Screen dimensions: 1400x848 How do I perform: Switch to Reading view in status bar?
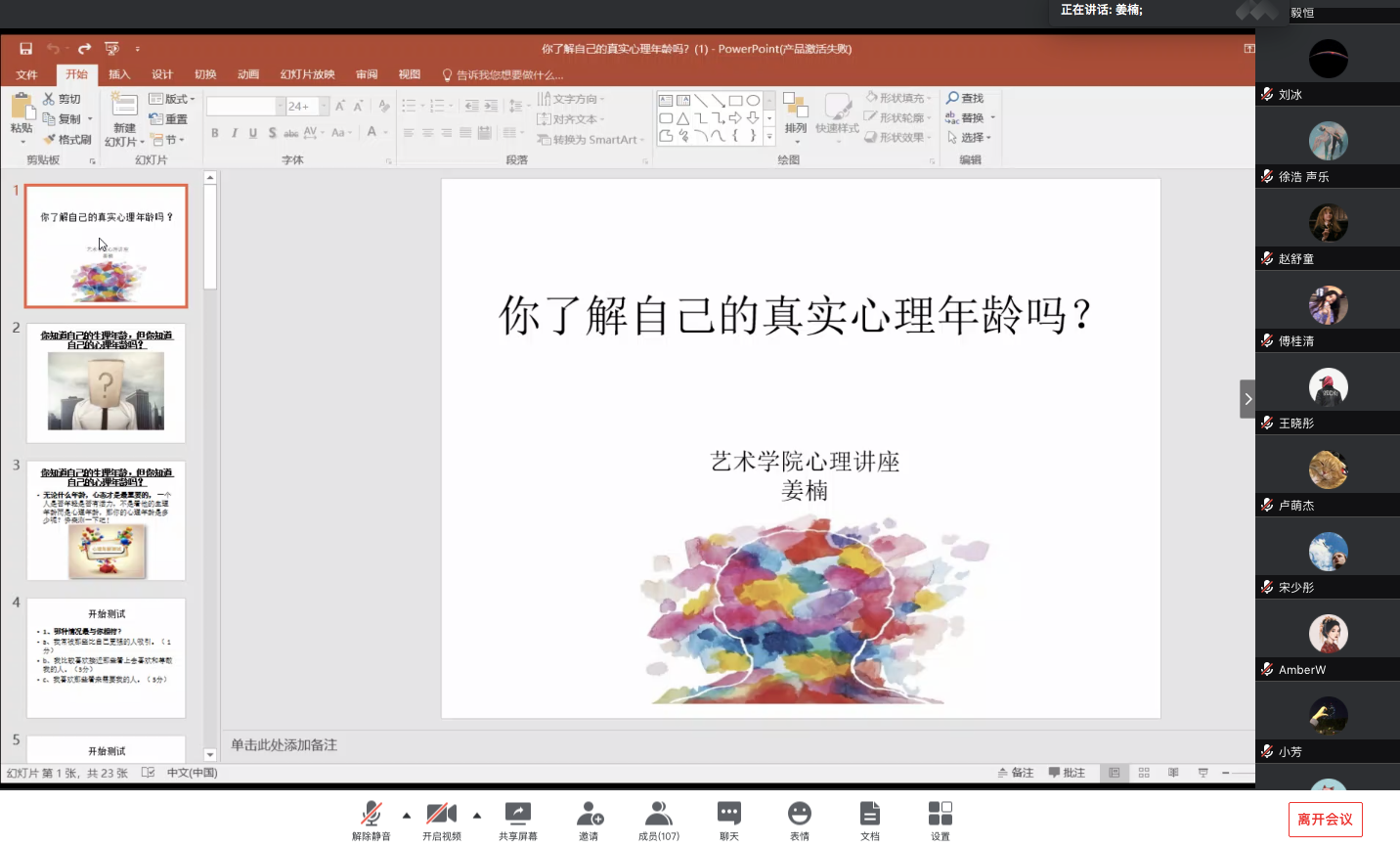pyautogui.click(x=1173, y=773)
